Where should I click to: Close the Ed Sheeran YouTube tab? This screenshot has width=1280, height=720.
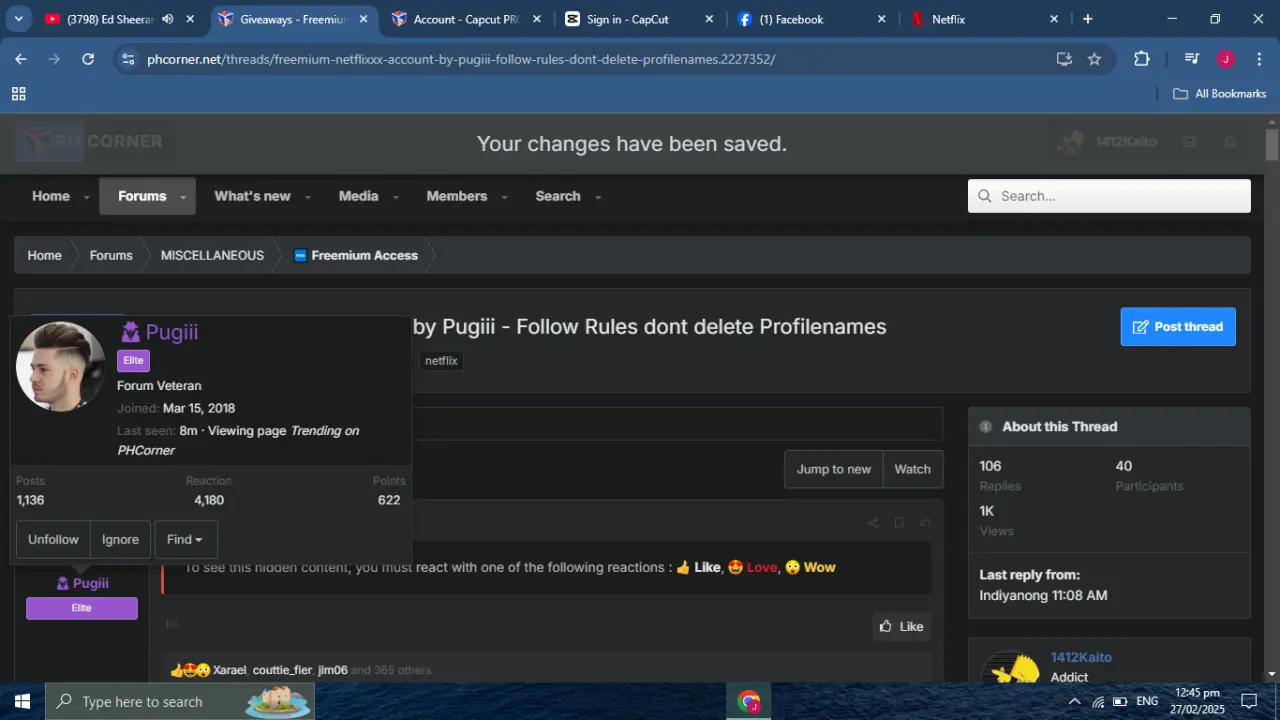click(x=190, y=19)
